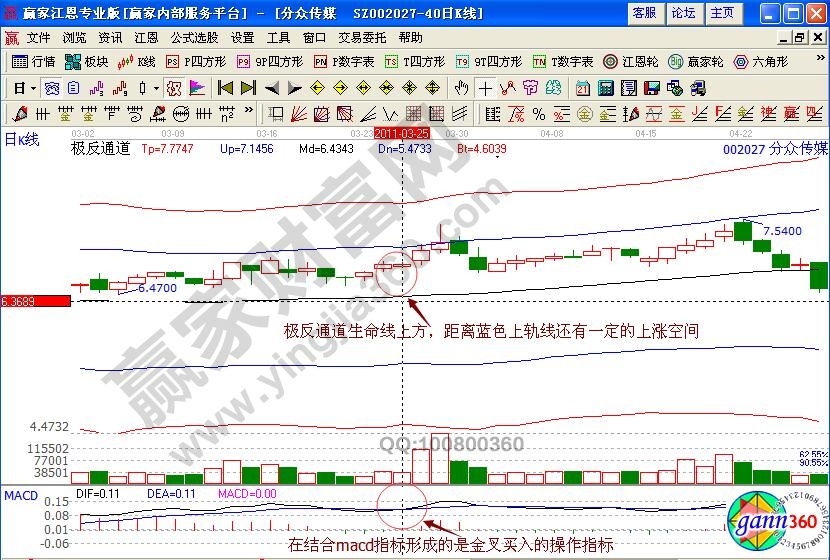Image resolution: width=830 pixels, height=560 pixels.
Task: Open the 六角形 hexagon tool
Action: click(x=761, y=62)
